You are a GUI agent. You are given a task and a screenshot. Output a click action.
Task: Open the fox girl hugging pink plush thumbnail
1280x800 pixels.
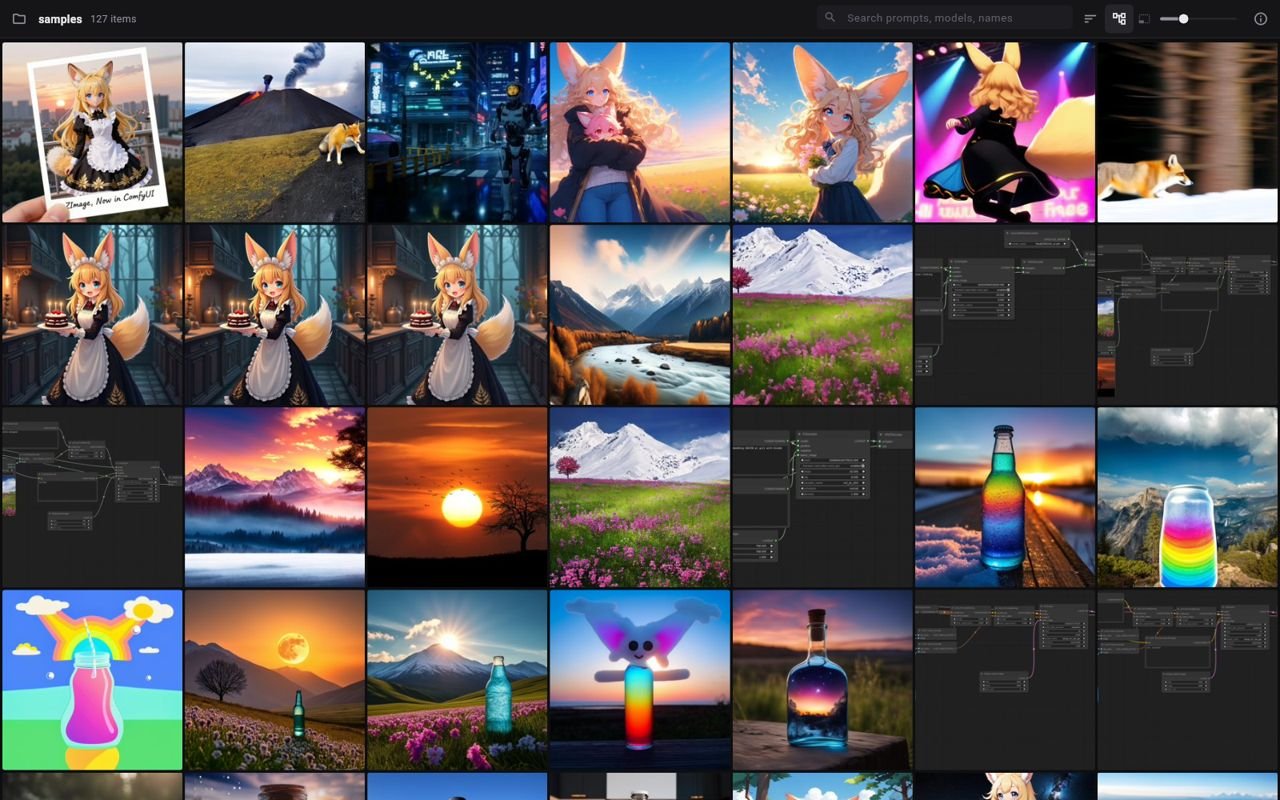pos(640,132)
